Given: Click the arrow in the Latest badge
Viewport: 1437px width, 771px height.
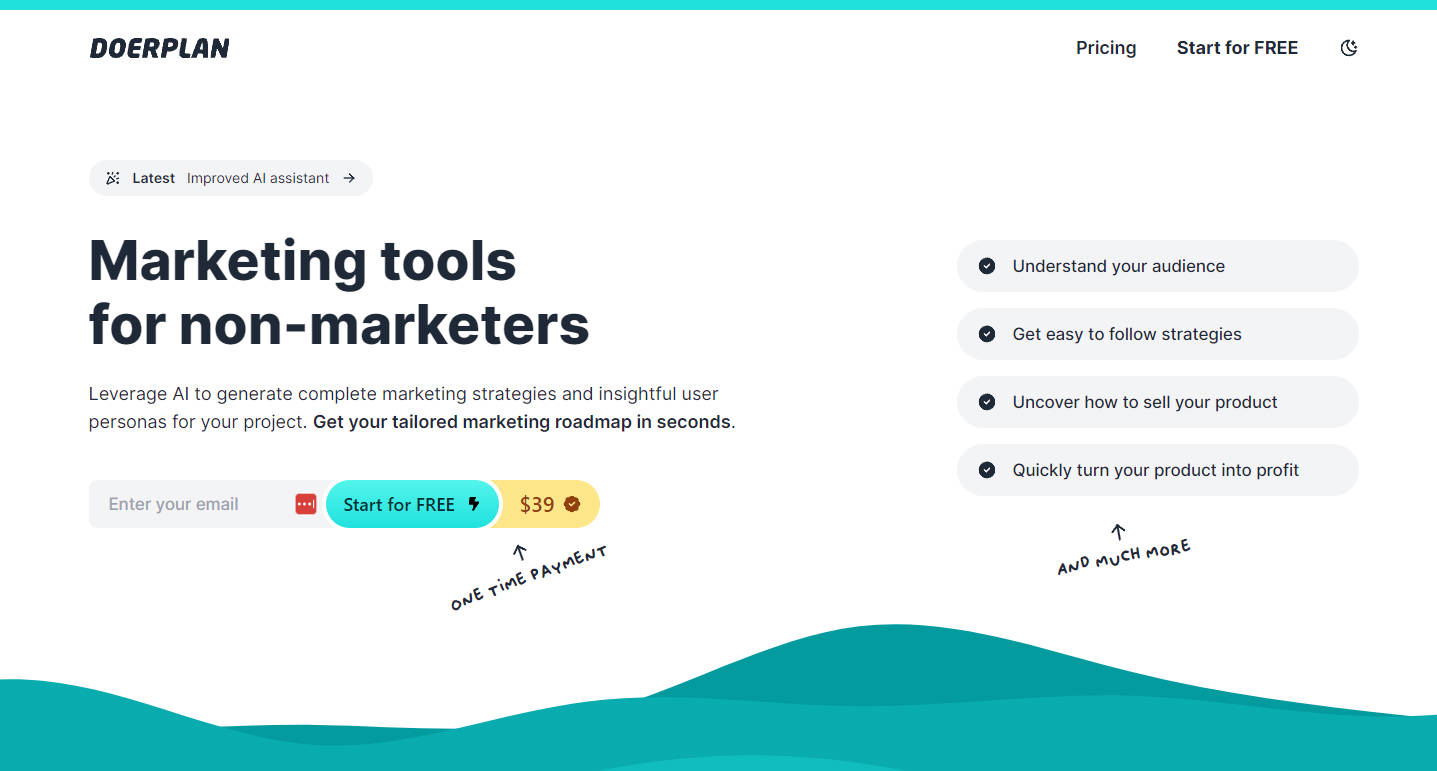Looking at the screenshot, I should click(x=349, y=178).
